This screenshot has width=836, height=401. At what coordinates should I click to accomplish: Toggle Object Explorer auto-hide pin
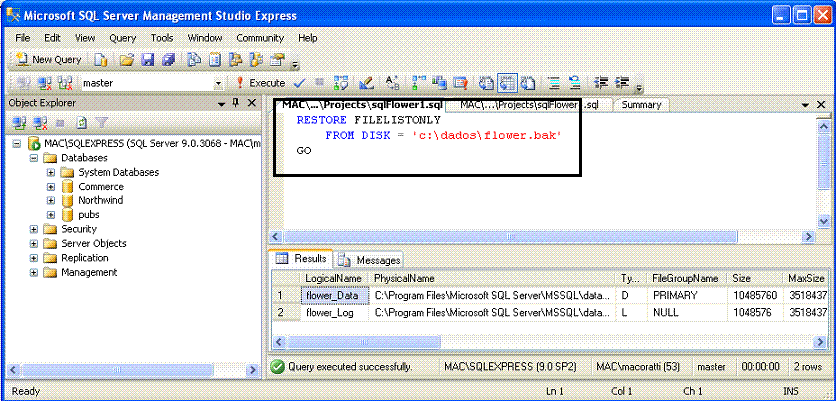[236, 102]
